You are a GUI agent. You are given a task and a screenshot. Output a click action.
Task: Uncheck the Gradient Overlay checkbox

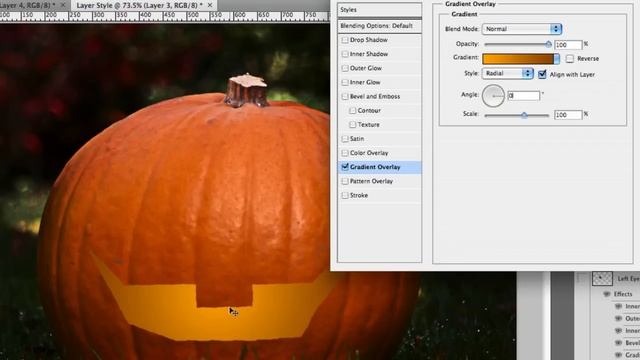pyautogui.click(x=345, y=167)
